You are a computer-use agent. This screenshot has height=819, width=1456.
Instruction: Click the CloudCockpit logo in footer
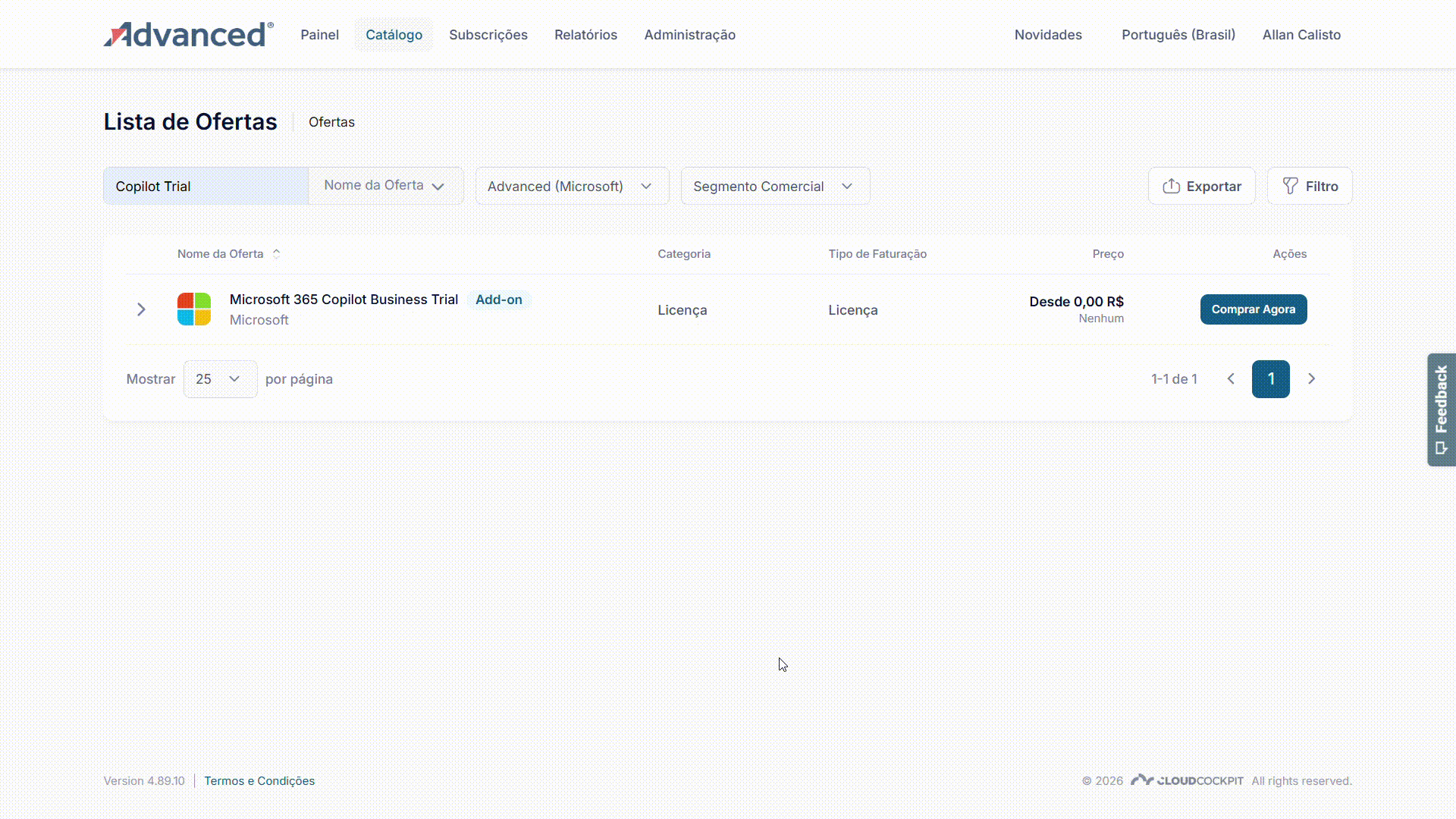[1187, 780]
